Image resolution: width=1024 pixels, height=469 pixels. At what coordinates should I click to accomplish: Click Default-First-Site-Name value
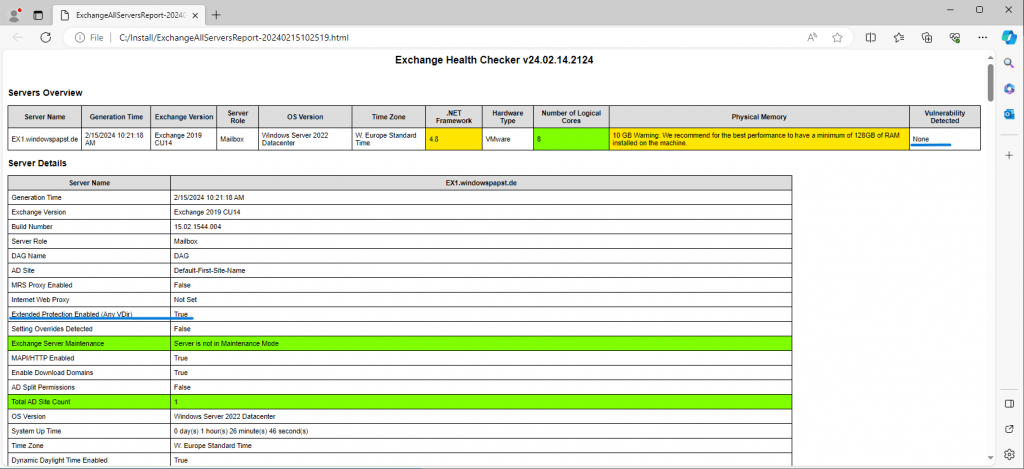point(210,270)
